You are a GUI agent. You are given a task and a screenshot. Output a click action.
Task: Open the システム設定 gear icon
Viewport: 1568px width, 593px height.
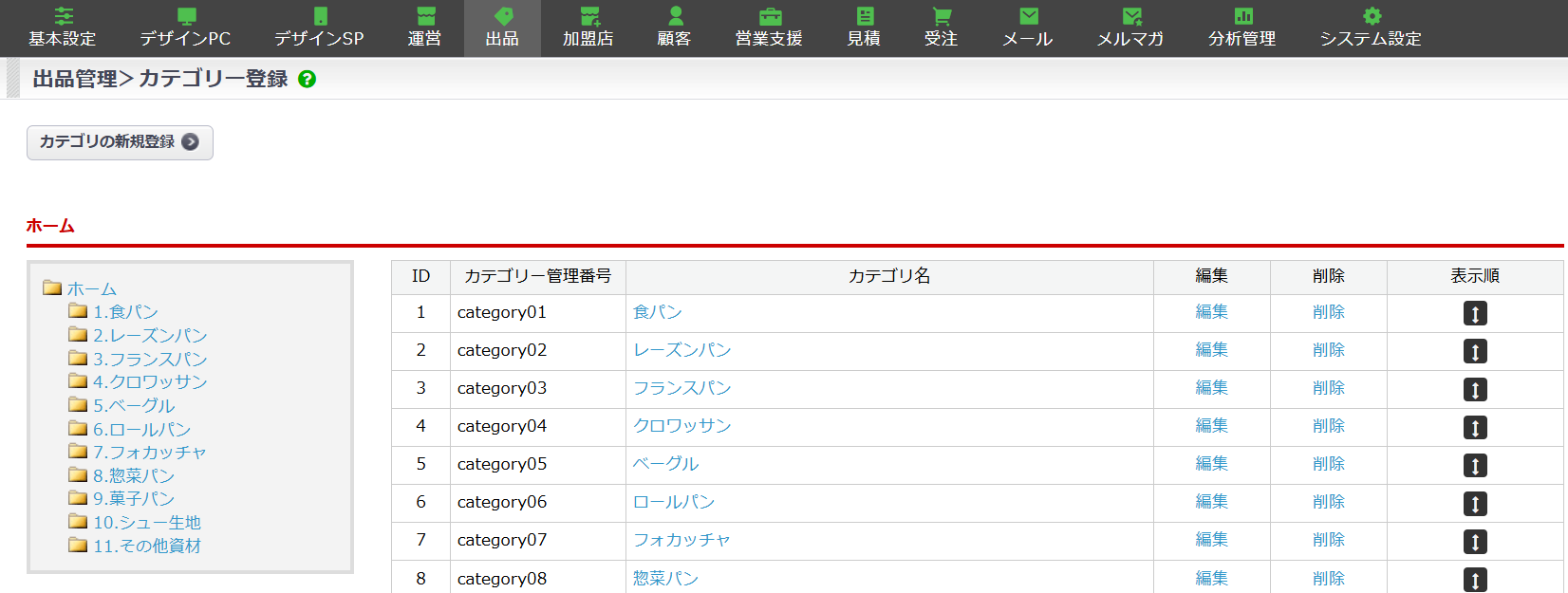[1372, 16]
